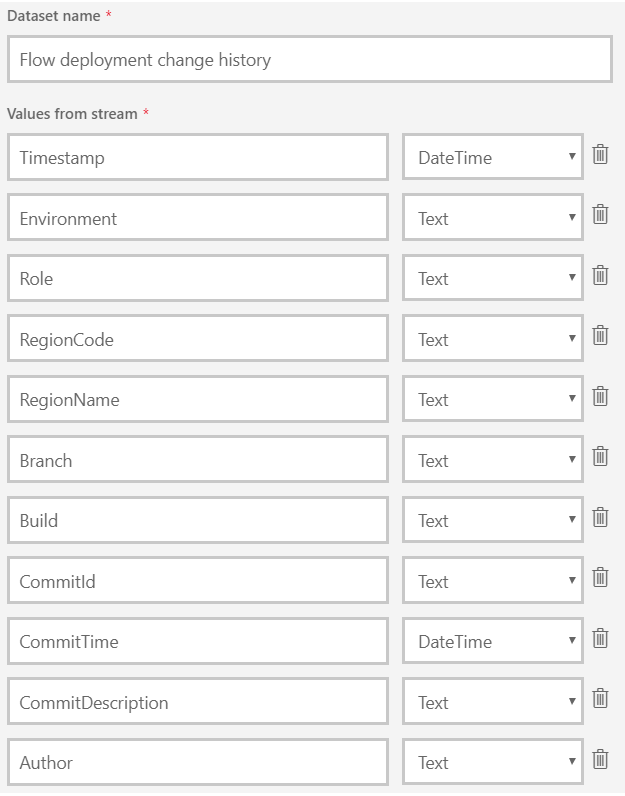625x796 pixels.
Task: Select the Author data type dropdown
Action: pyautogui.click(x=493, y=763)
